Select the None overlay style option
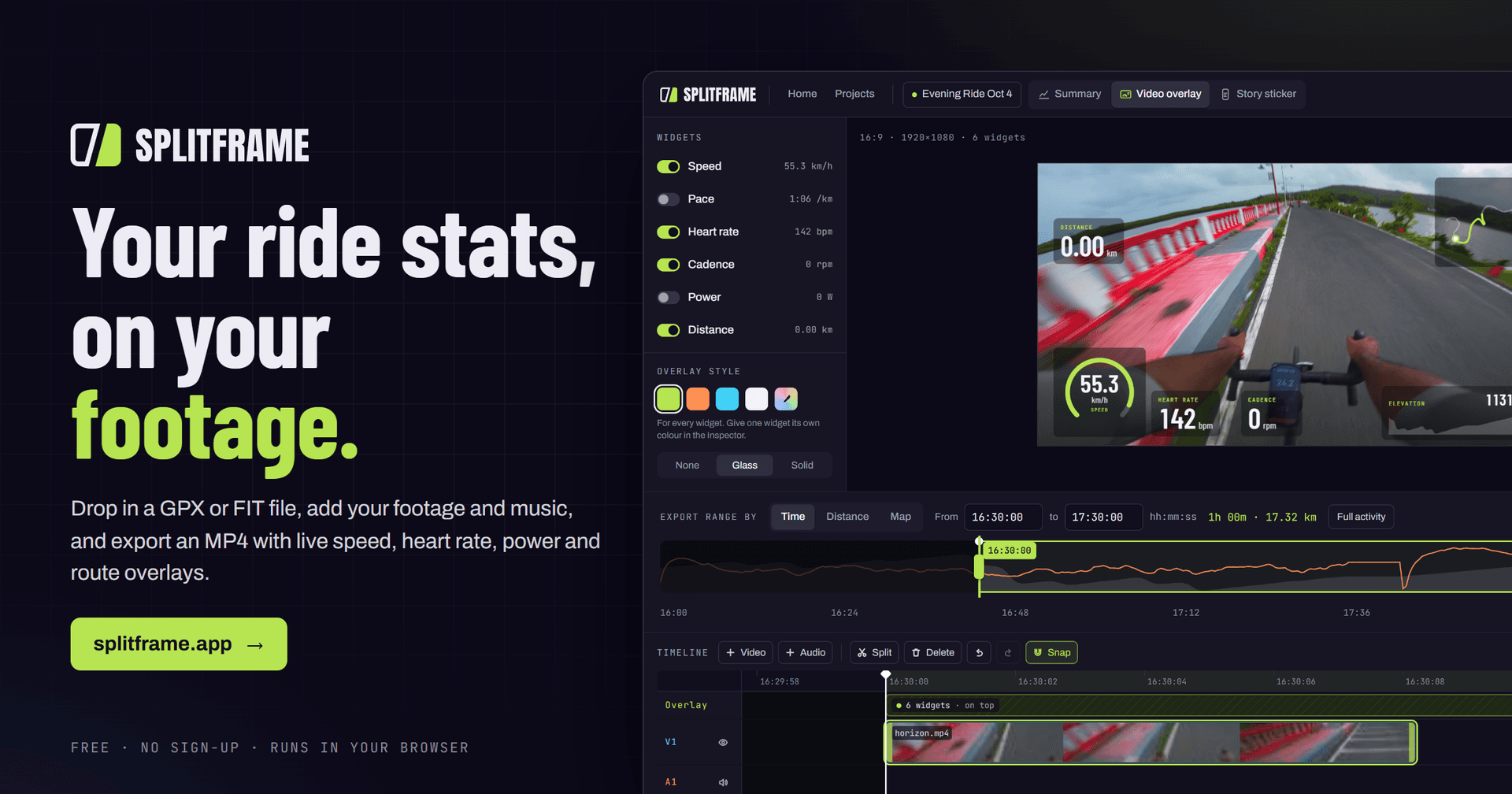Image resolution: width=1512 pixels, height=794 pixels. (687, 466)
